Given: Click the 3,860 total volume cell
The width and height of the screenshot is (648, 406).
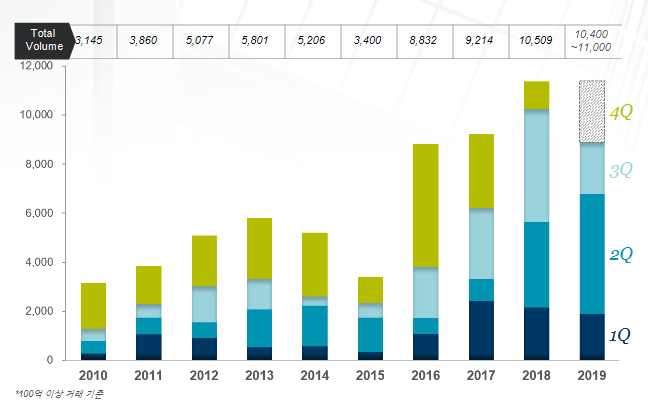Looking at the screenshot, I should pos(146,40).
